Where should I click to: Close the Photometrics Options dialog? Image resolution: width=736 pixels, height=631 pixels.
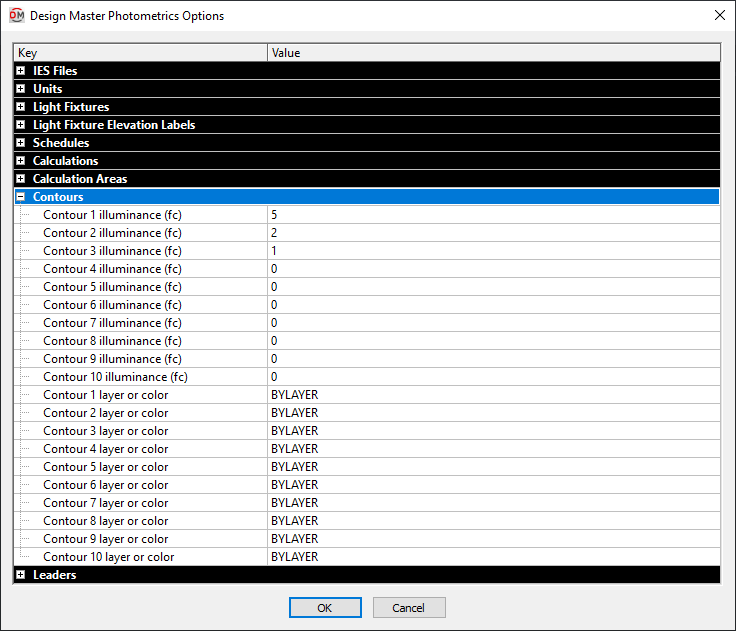(x=720, y=15)
